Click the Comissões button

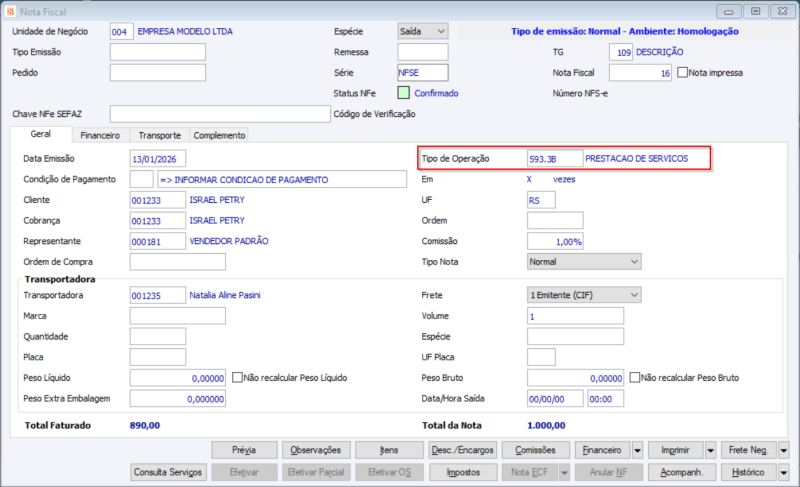pos(536,450)
